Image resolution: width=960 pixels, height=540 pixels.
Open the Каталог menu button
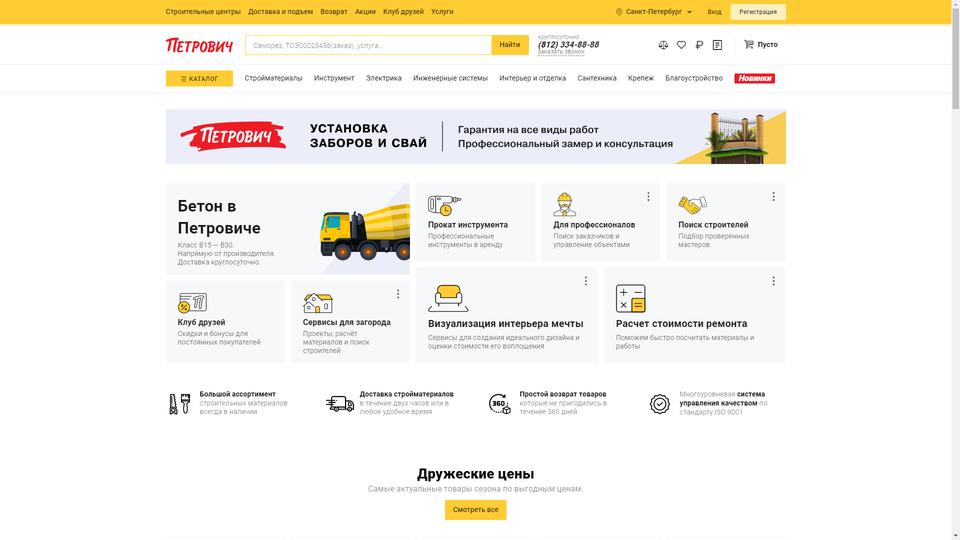pos(199,78)
